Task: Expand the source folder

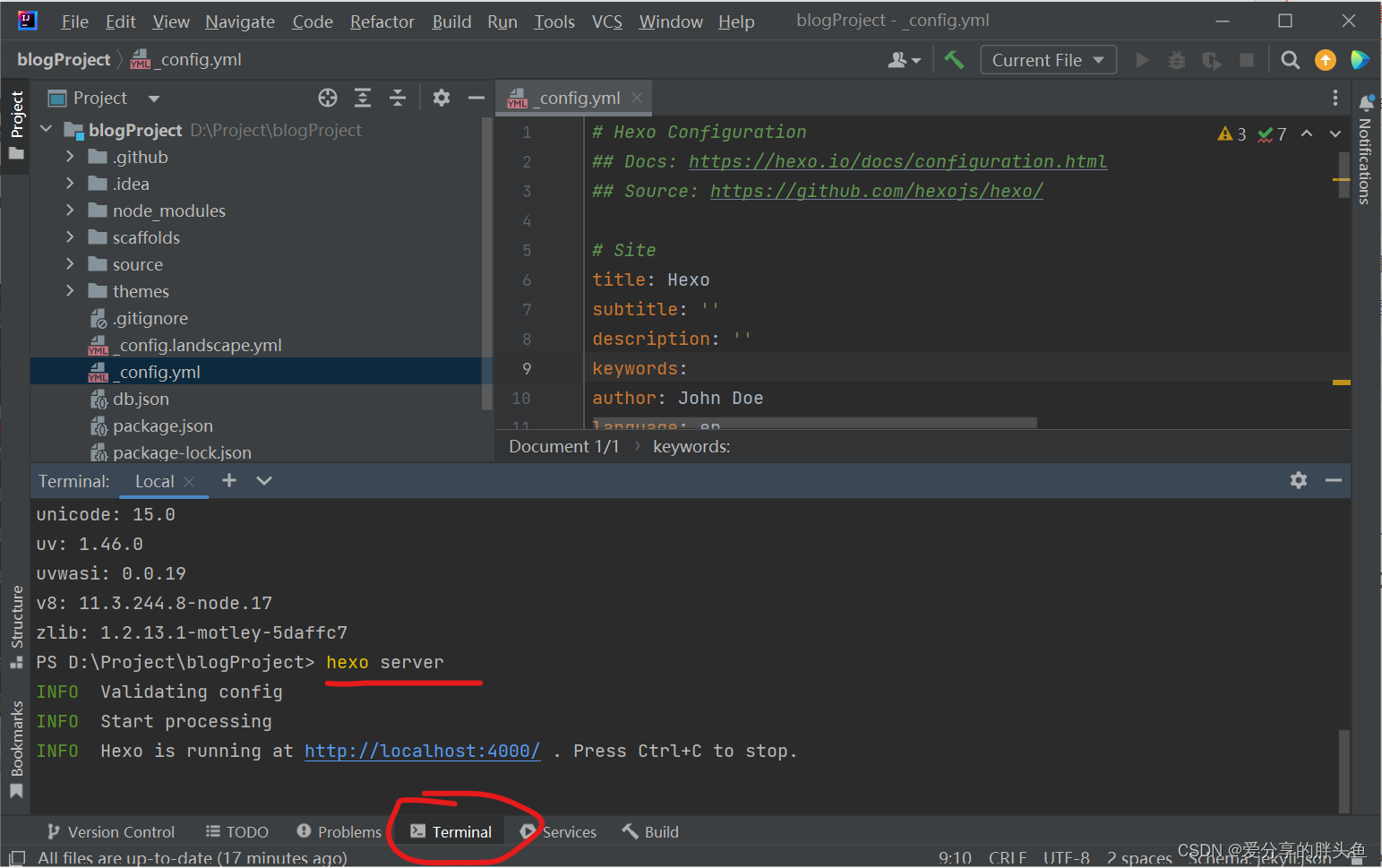Action: pyautogui.click(x=70, y=264)
